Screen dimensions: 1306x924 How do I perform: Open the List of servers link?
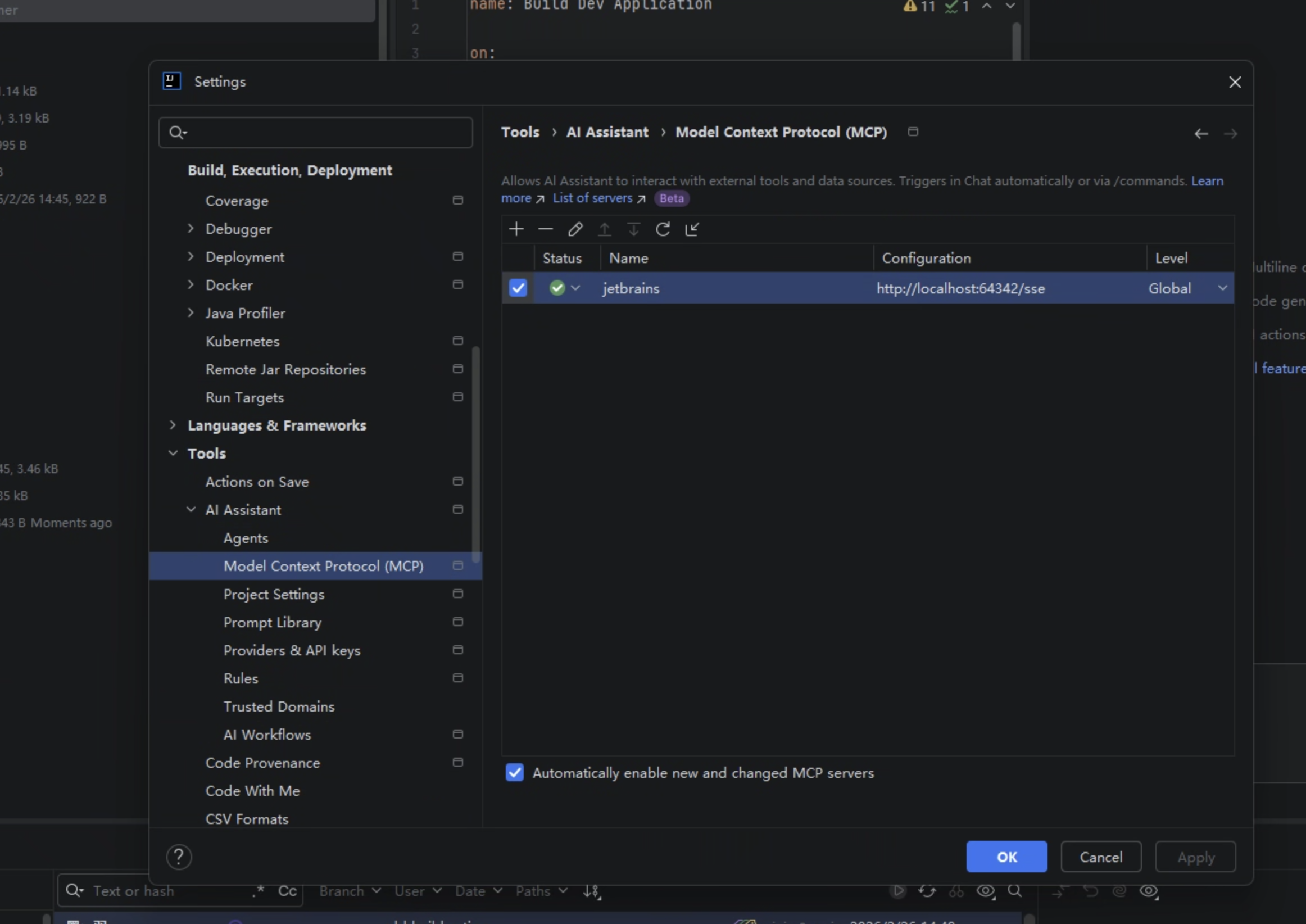tap(592, 198)
